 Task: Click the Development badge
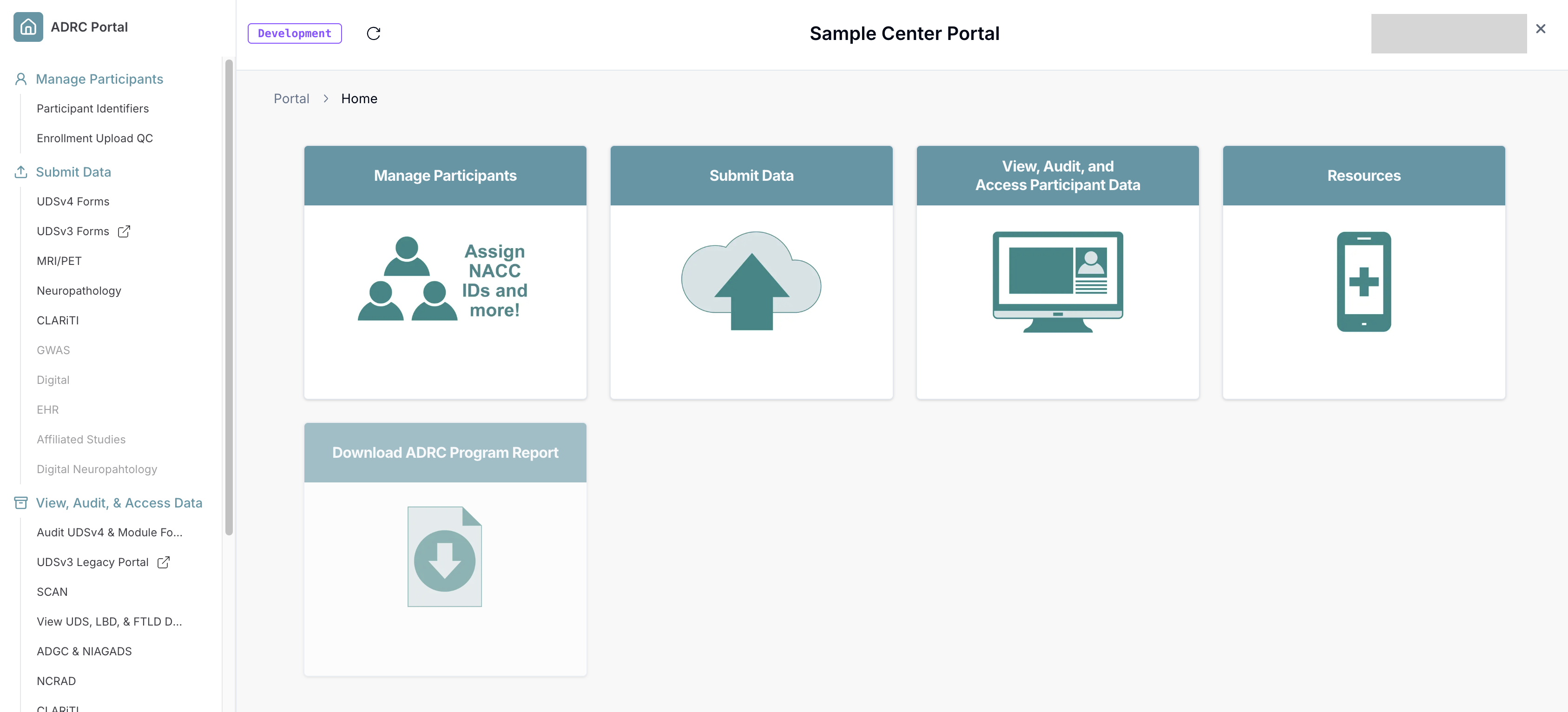[x=294, y=33]
